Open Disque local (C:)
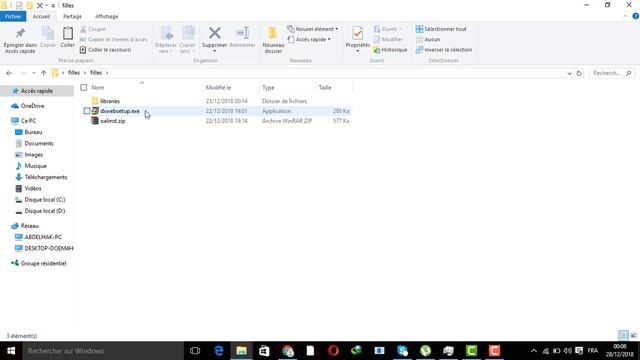This screenshot has width=640, height=360. 44,200
